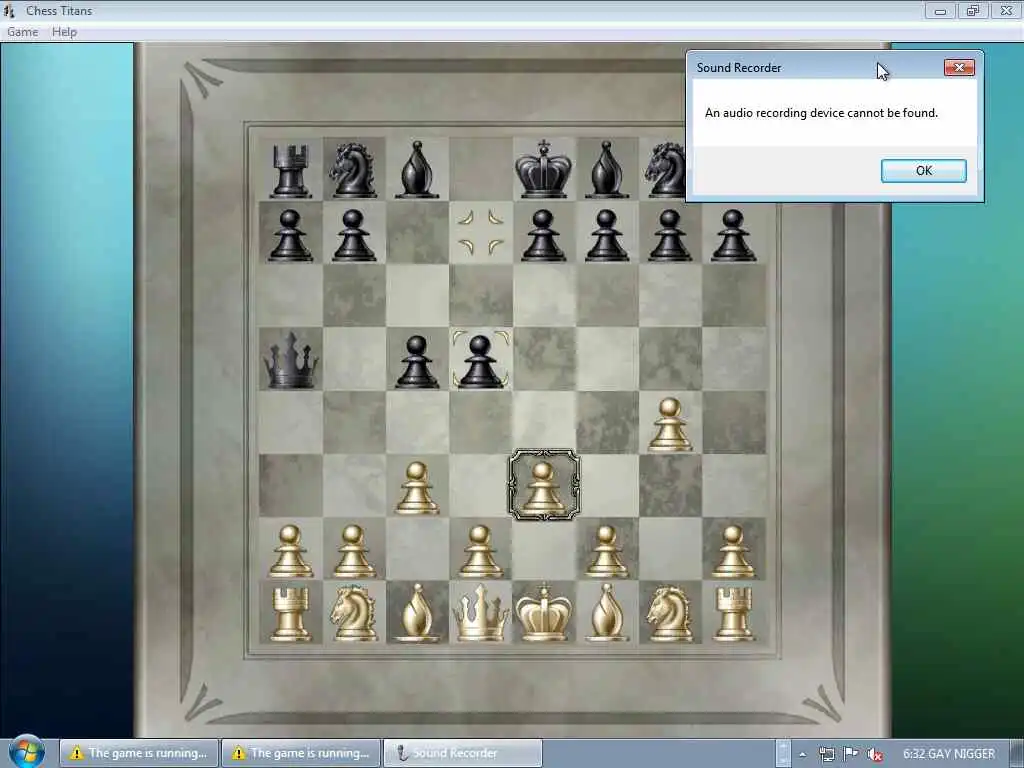Click the black pawn on b7
This screenshot has width=1024, height=768.
[x=353, y=236]
